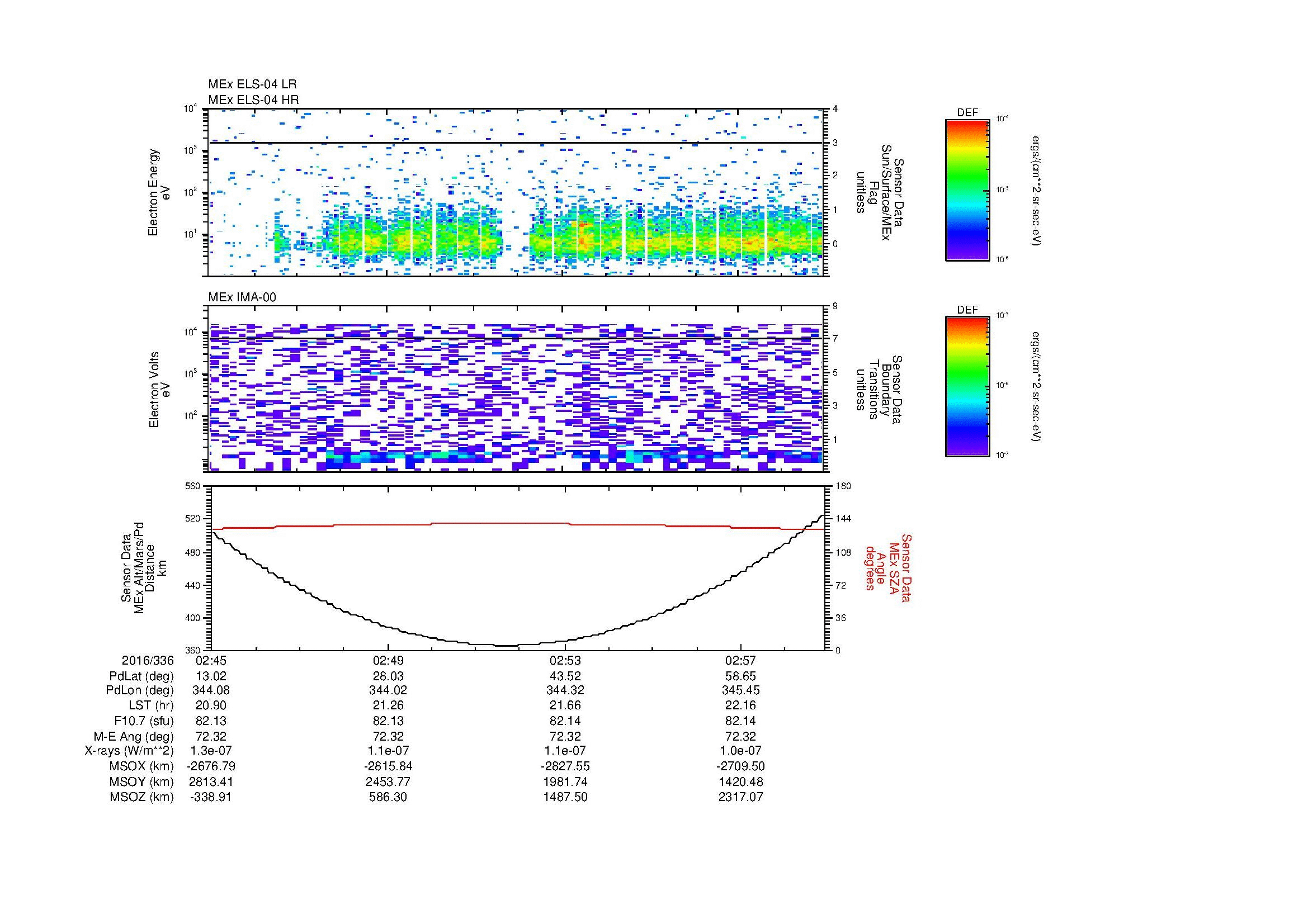
Task: Select PdLon value 345.45
Action: click(x=740, y=690)
